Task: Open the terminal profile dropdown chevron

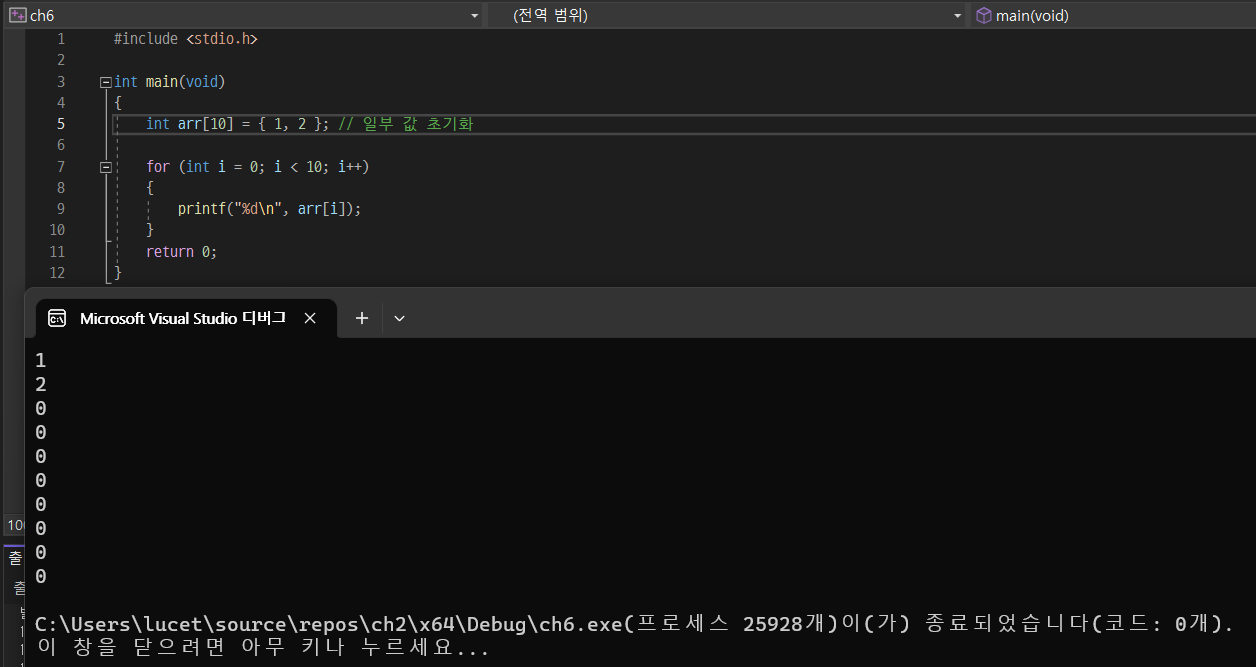Action: (399, 318)
